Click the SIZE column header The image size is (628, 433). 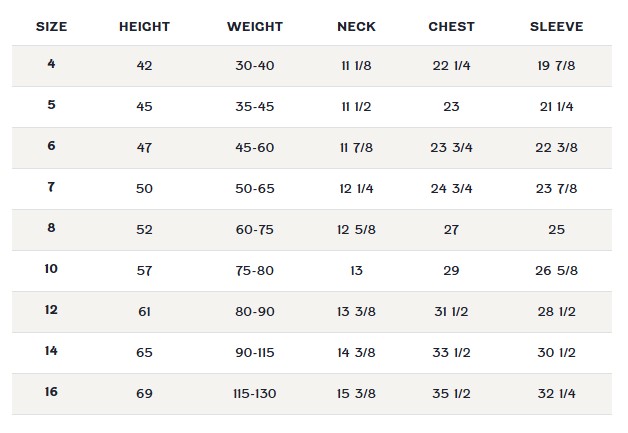[x=51, y=27]
